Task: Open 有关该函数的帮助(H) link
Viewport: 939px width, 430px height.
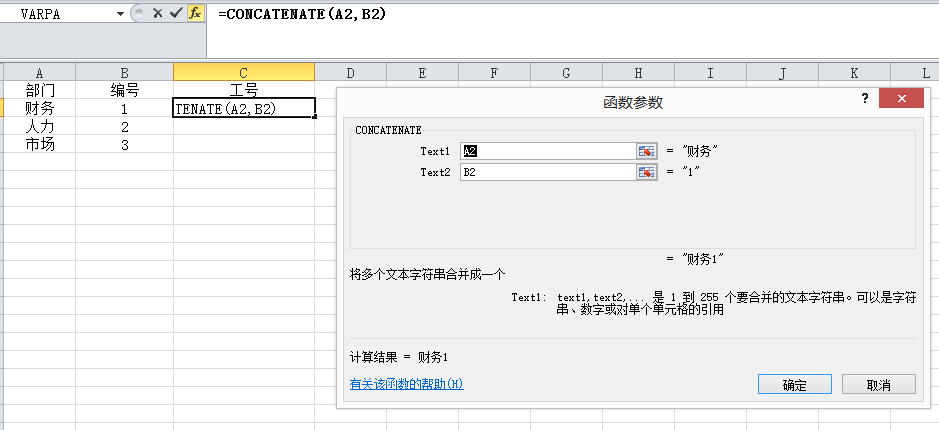Action: [407, 384]
